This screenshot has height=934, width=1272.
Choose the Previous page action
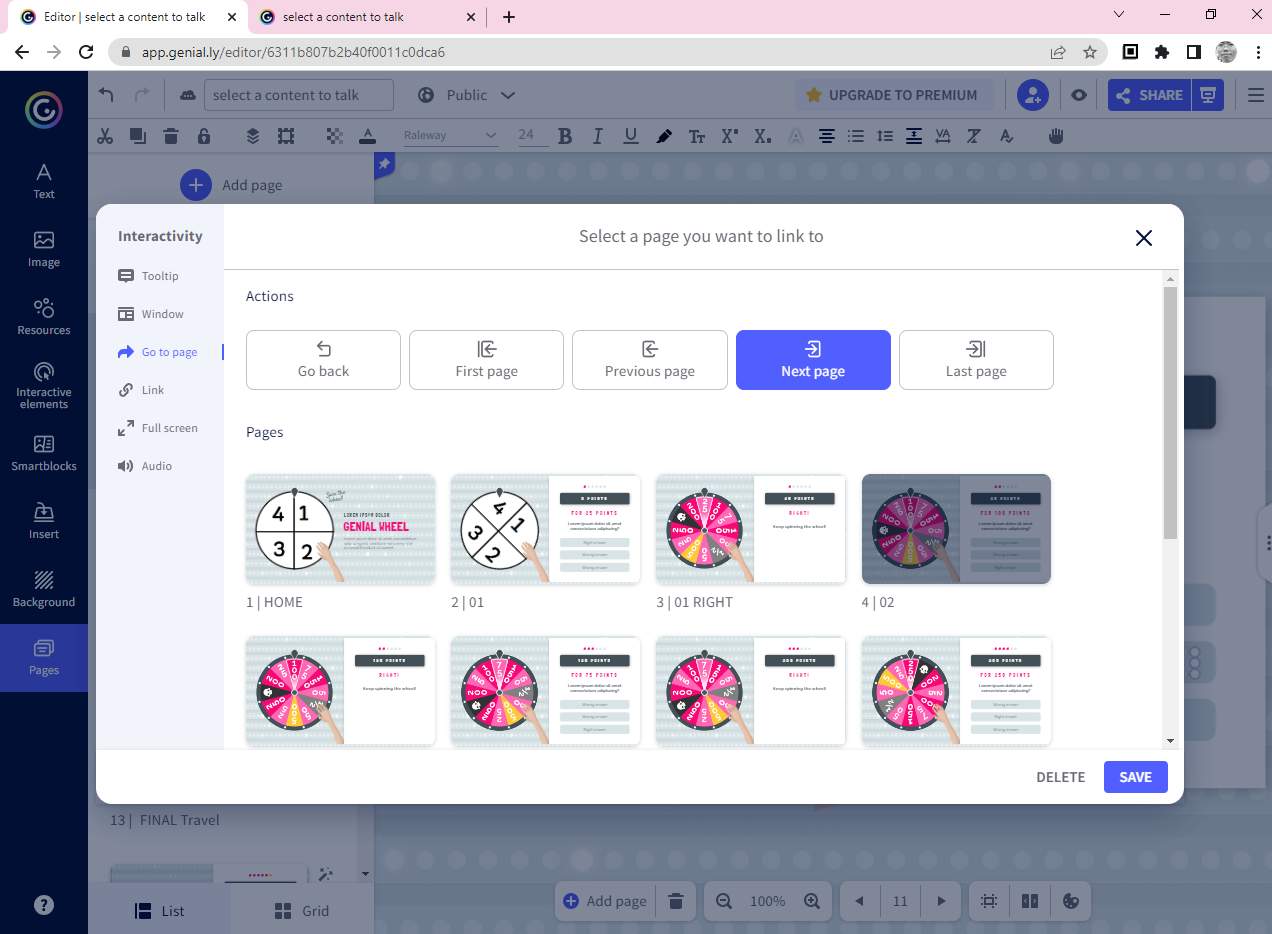[x=649, y=360]
